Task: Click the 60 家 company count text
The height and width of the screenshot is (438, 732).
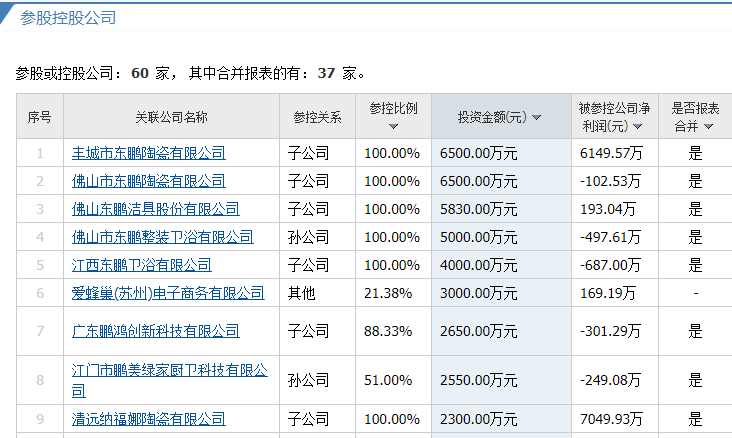Action: pos(150,73)
